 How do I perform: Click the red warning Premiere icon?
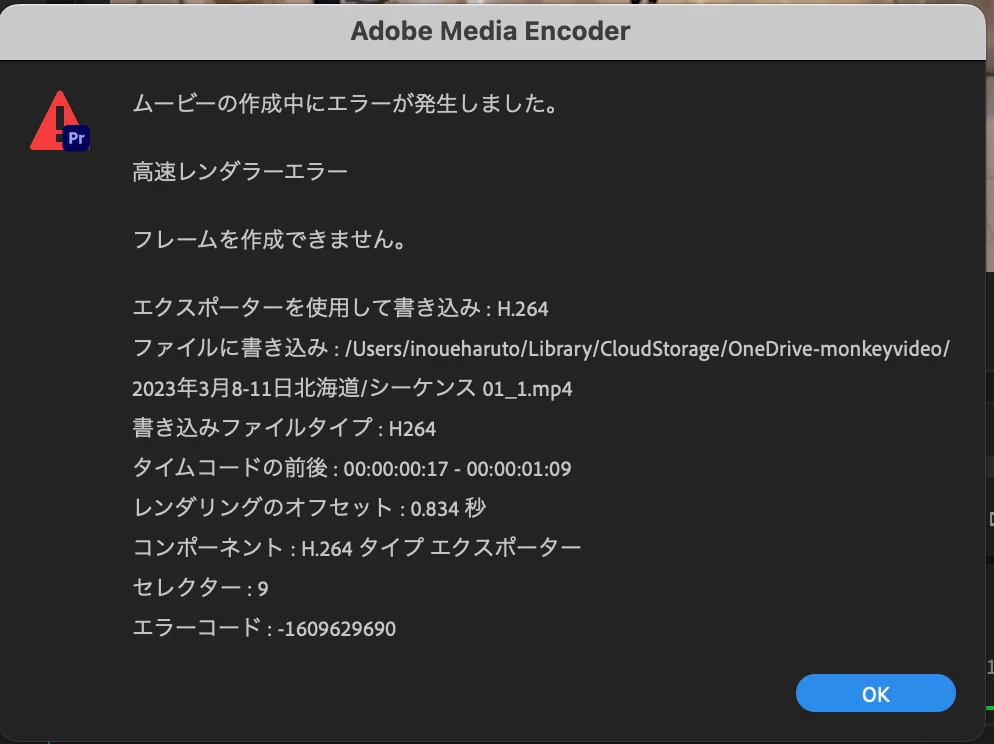point(60,121)
